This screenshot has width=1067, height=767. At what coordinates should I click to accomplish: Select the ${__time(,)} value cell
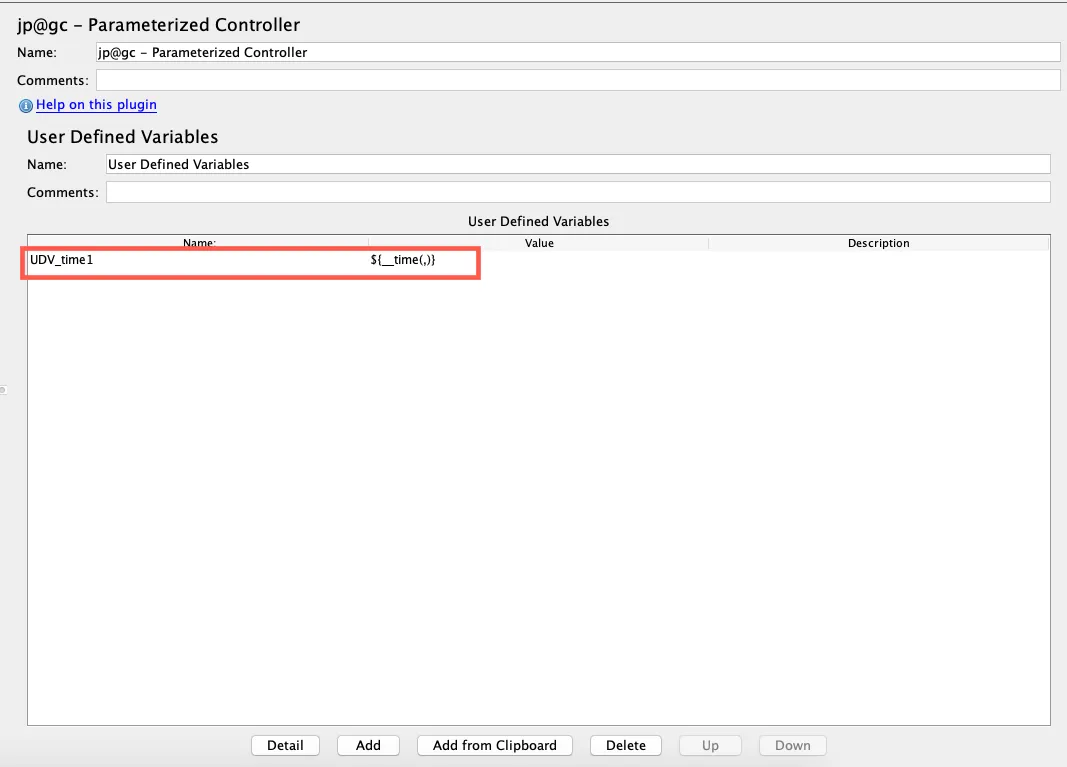[538, 260]
